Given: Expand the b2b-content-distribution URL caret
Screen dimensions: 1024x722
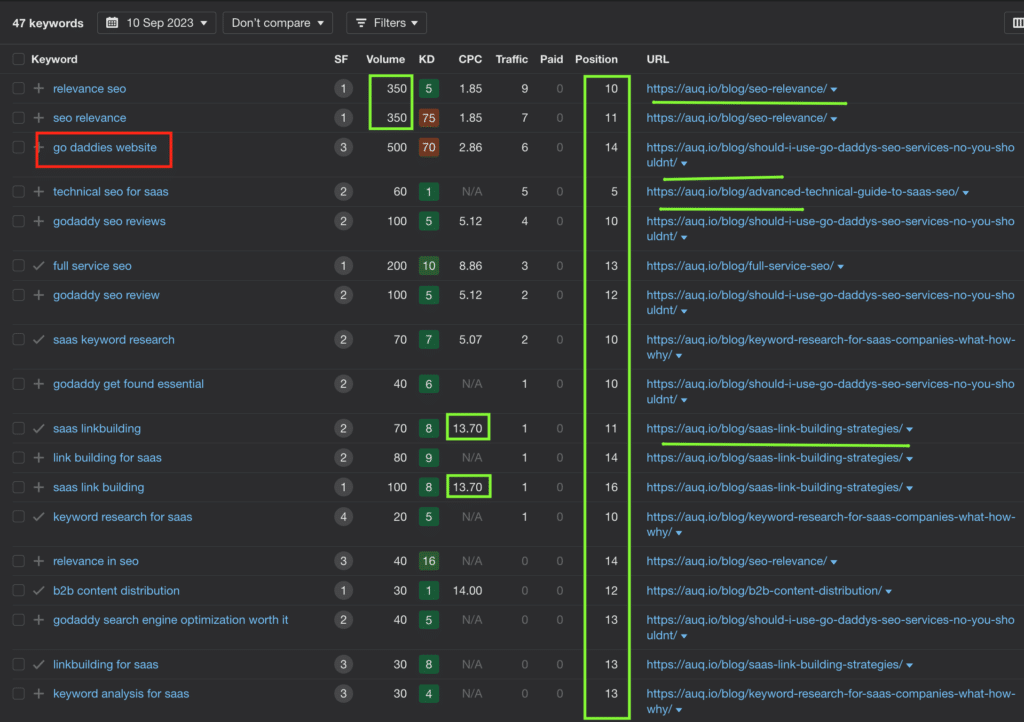Looking at the screenshot, I should coord(889,591).
